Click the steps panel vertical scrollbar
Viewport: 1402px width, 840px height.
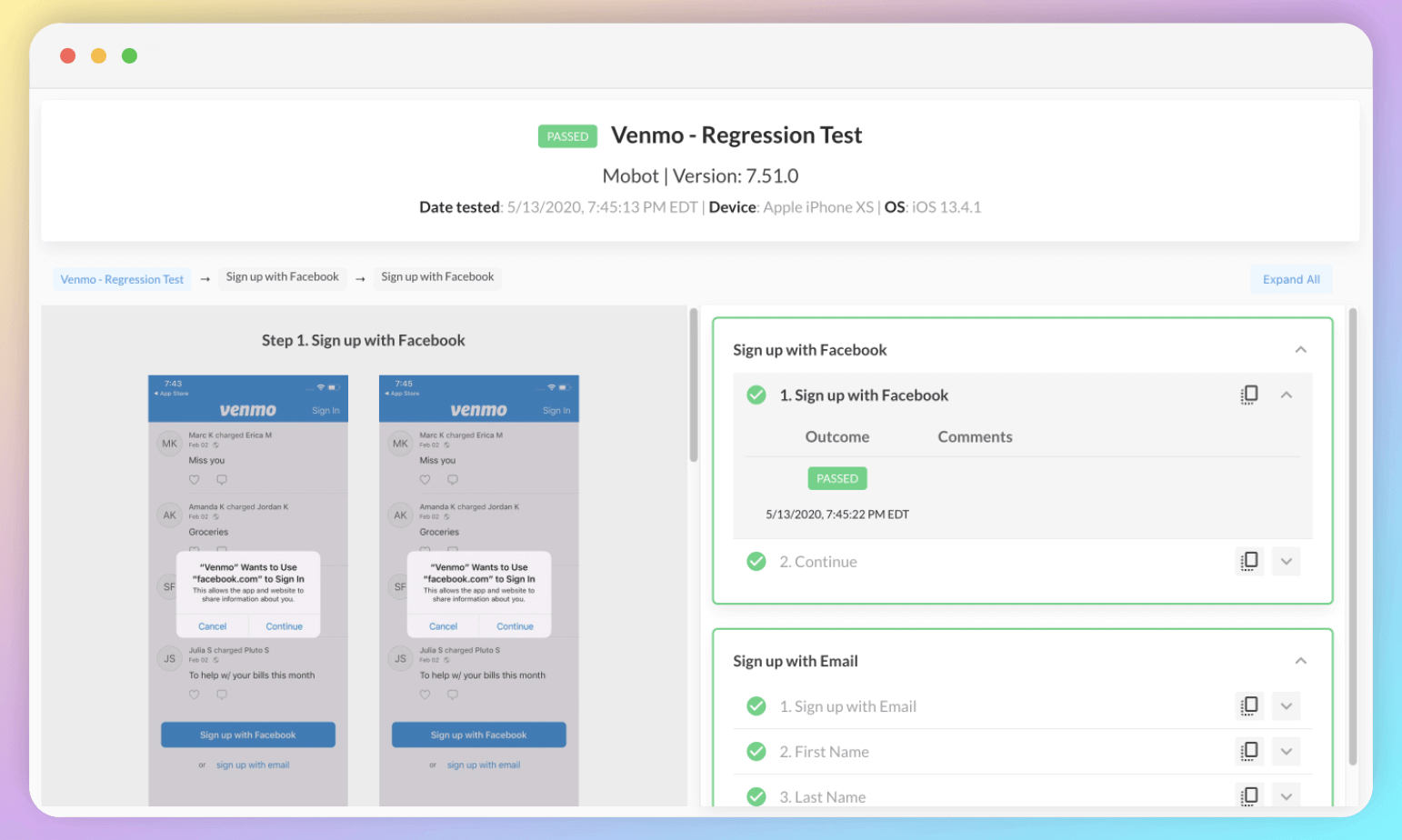tap(1352, 536)
